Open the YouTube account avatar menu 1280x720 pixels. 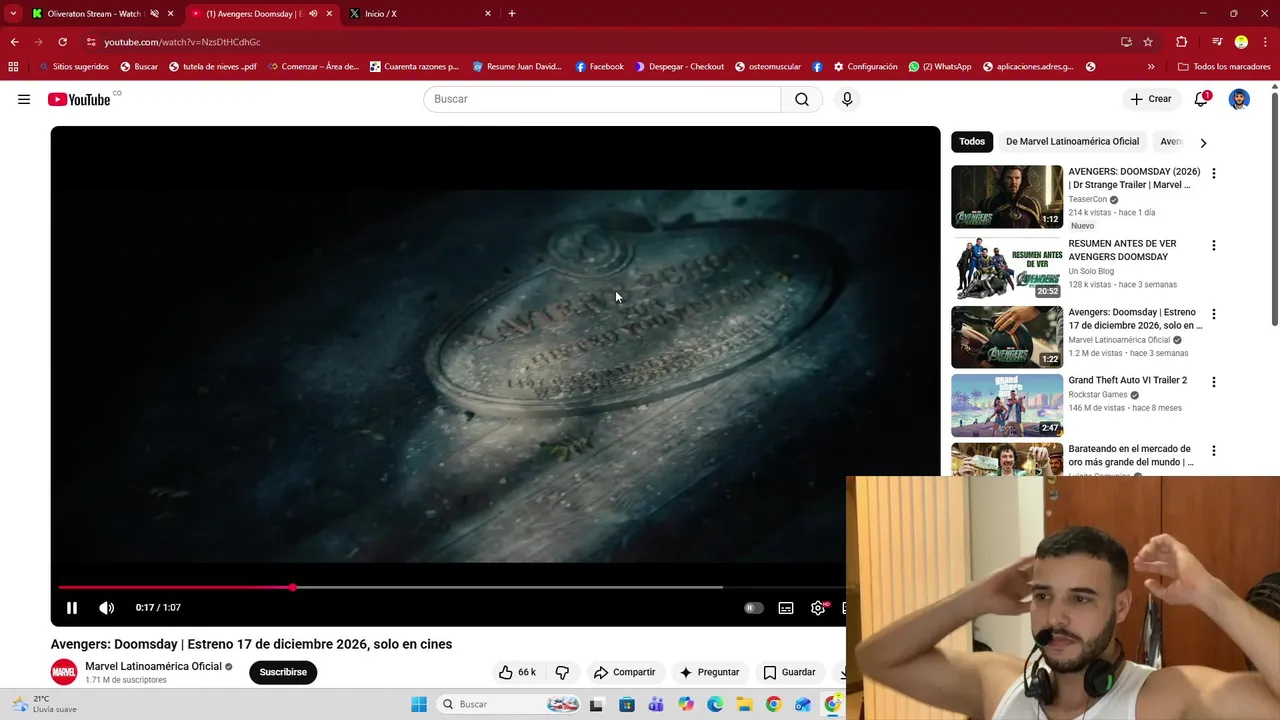tap(1239, 99)
